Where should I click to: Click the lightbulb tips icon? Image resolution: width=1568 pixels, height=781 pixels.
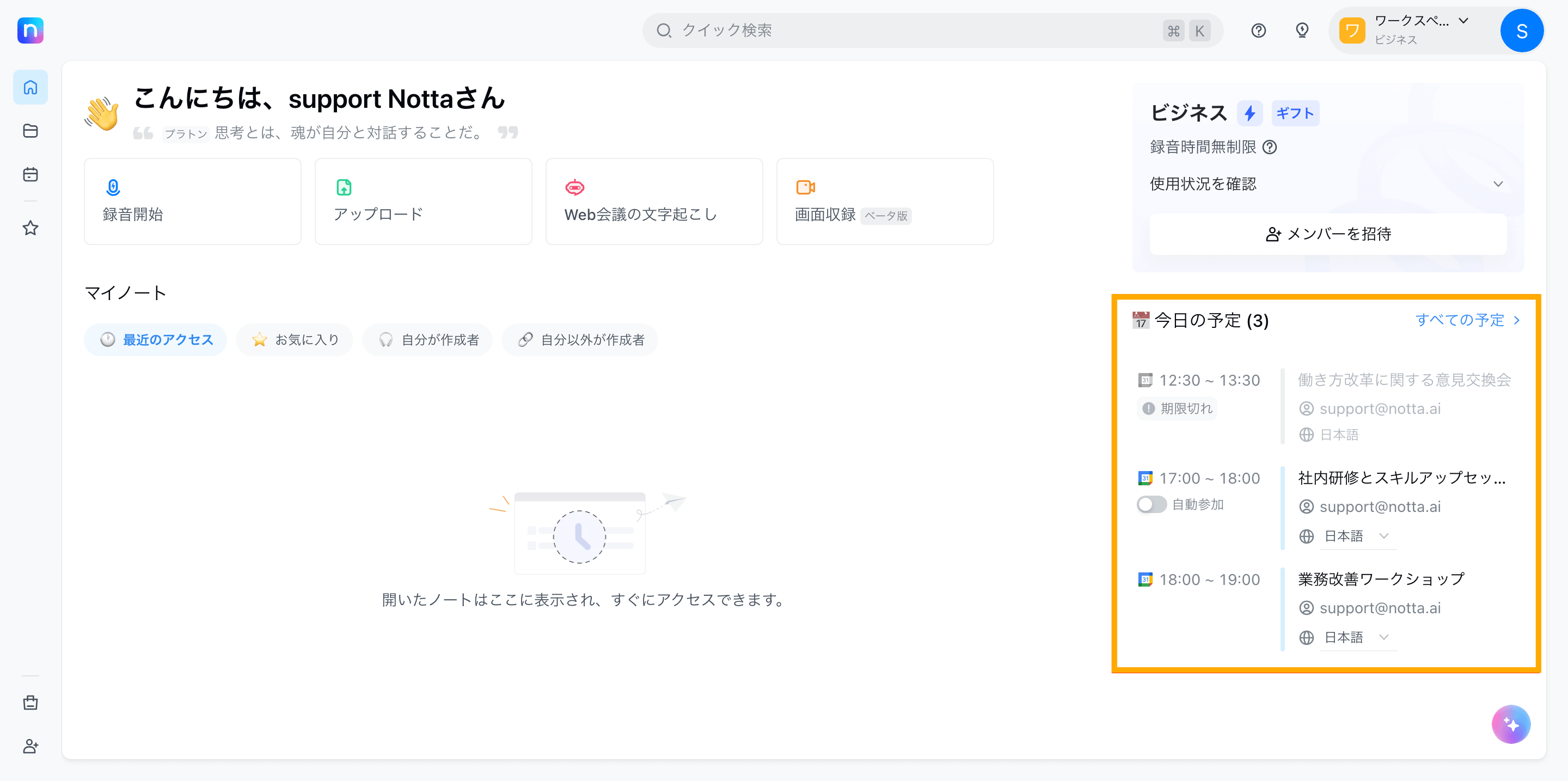coord(1302,30)
